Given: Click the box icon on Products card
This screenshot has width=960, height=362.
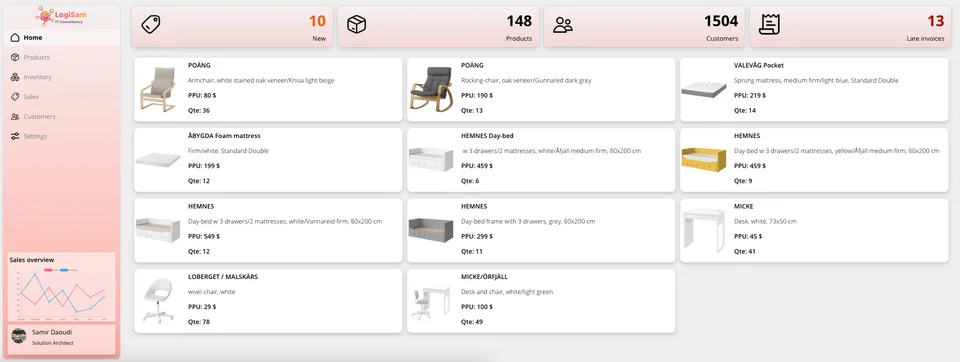Looking at the screenshot, I should (x=356, y=25).
